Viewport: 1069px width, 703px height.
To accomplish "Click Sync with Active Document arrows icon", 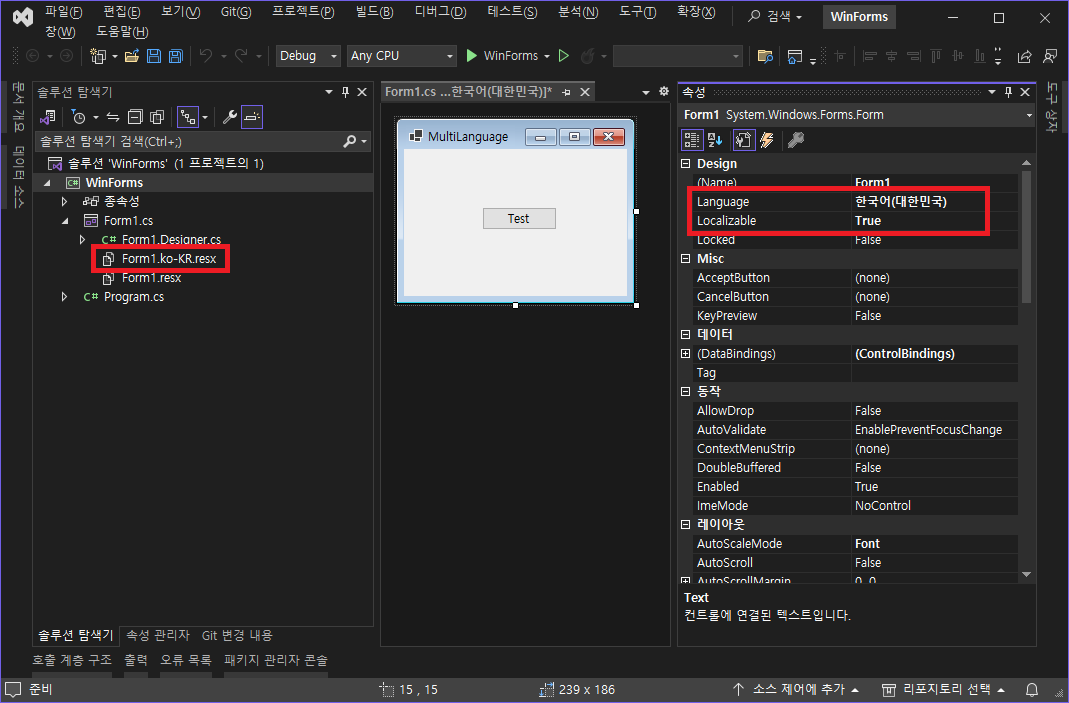I will pyautogui.click(x=113, y=117).
